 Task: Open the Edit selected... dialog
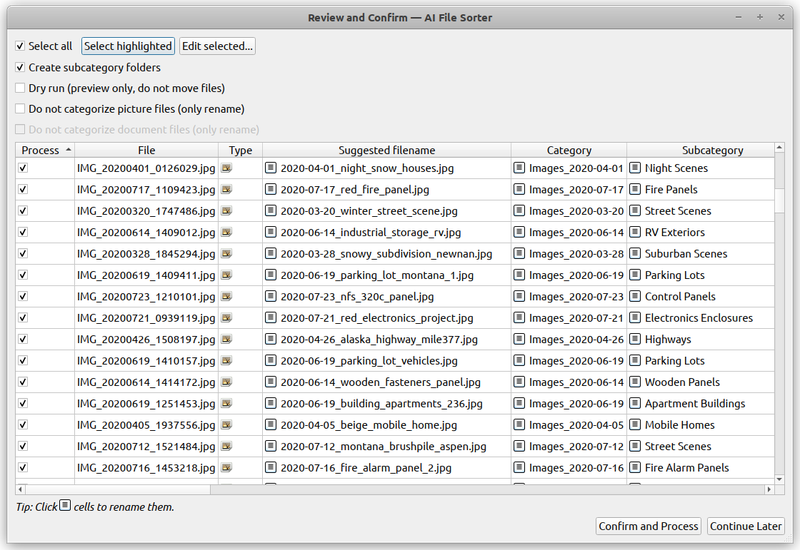tap(217, 46)
